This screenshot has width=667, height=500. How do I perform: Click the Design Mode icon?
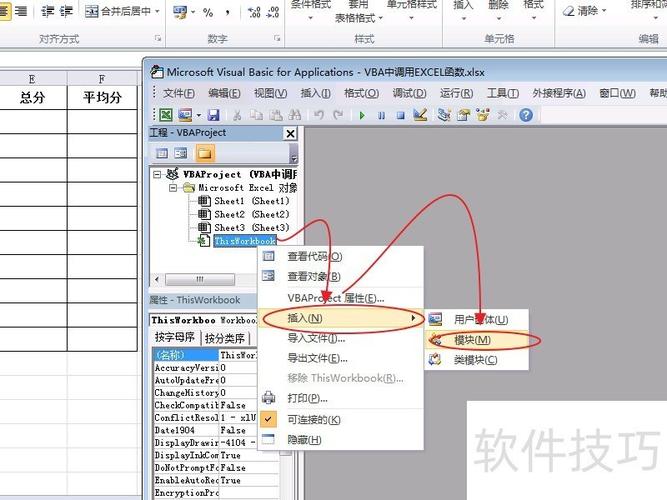click(x=420, y=115)
